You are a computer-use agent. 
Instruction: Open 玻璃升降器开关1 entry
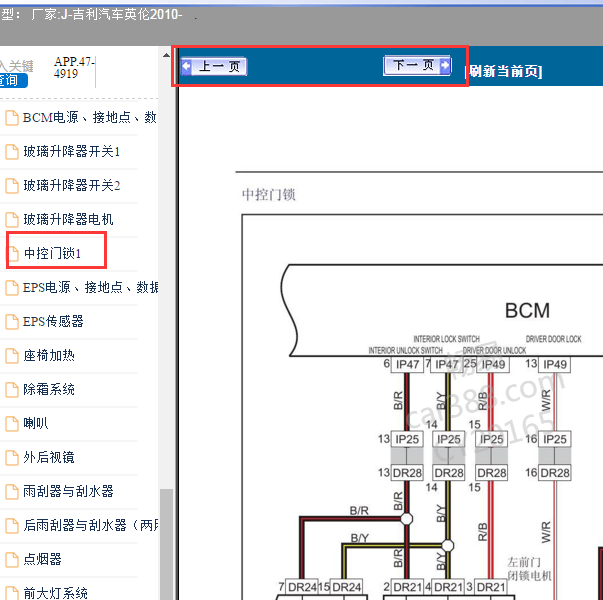click(72, 151)
